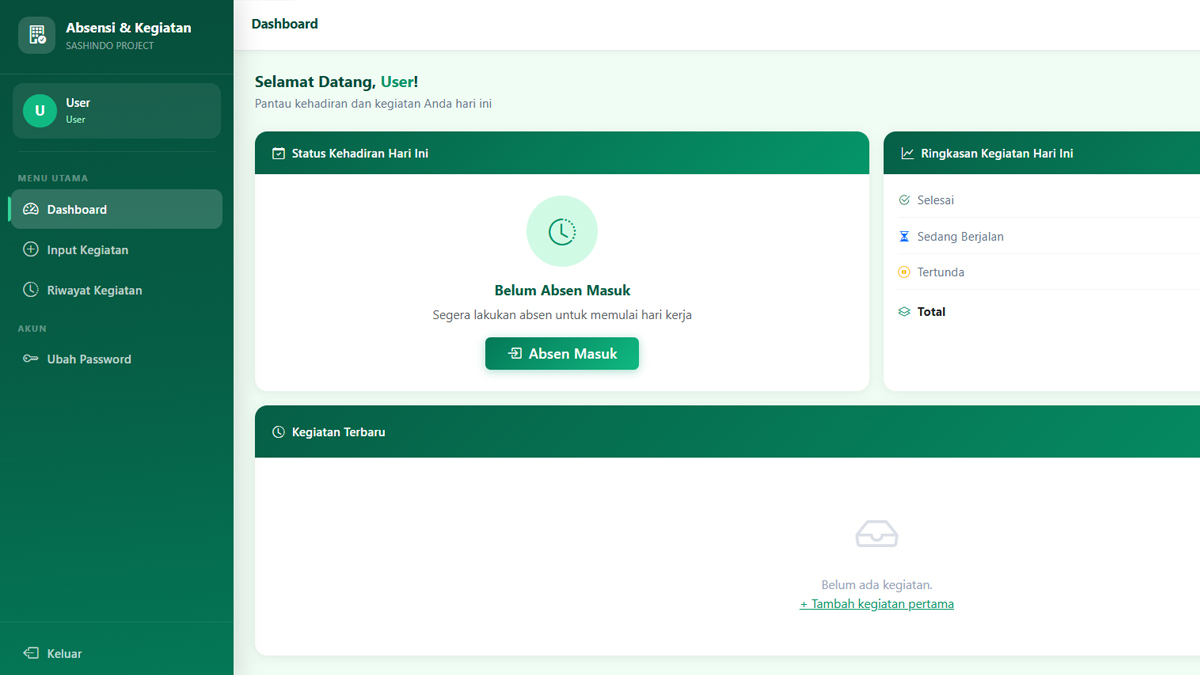Open the Input Kegiatan menu item
The width and height of the screenshot is (1200, 675).
tap(115, 250)
